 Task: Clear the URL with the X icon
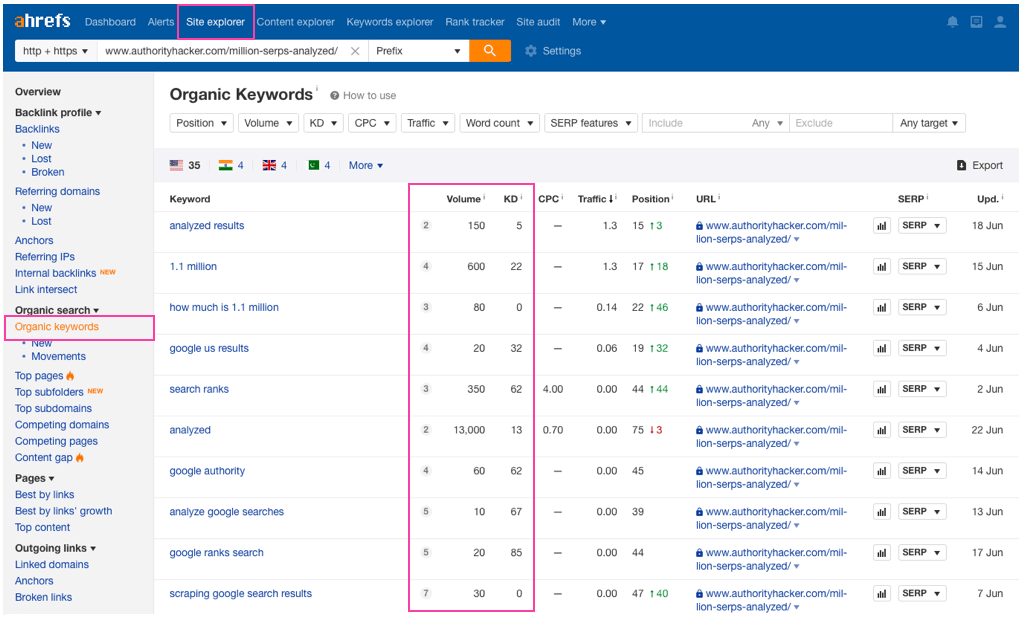[355, 51]
